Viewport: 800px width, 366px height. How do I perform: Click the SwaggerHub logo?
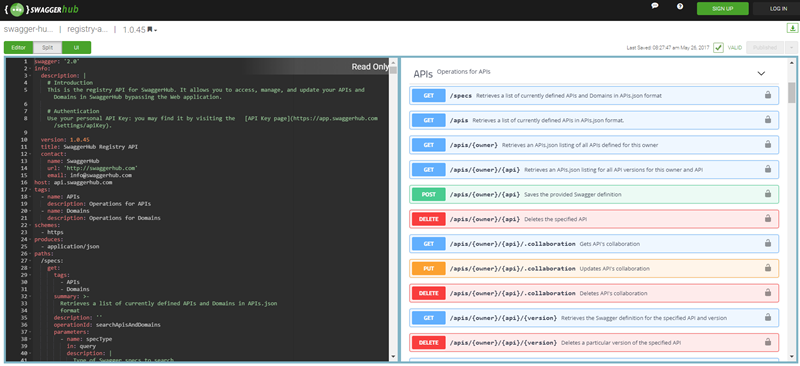click(41, 9)
